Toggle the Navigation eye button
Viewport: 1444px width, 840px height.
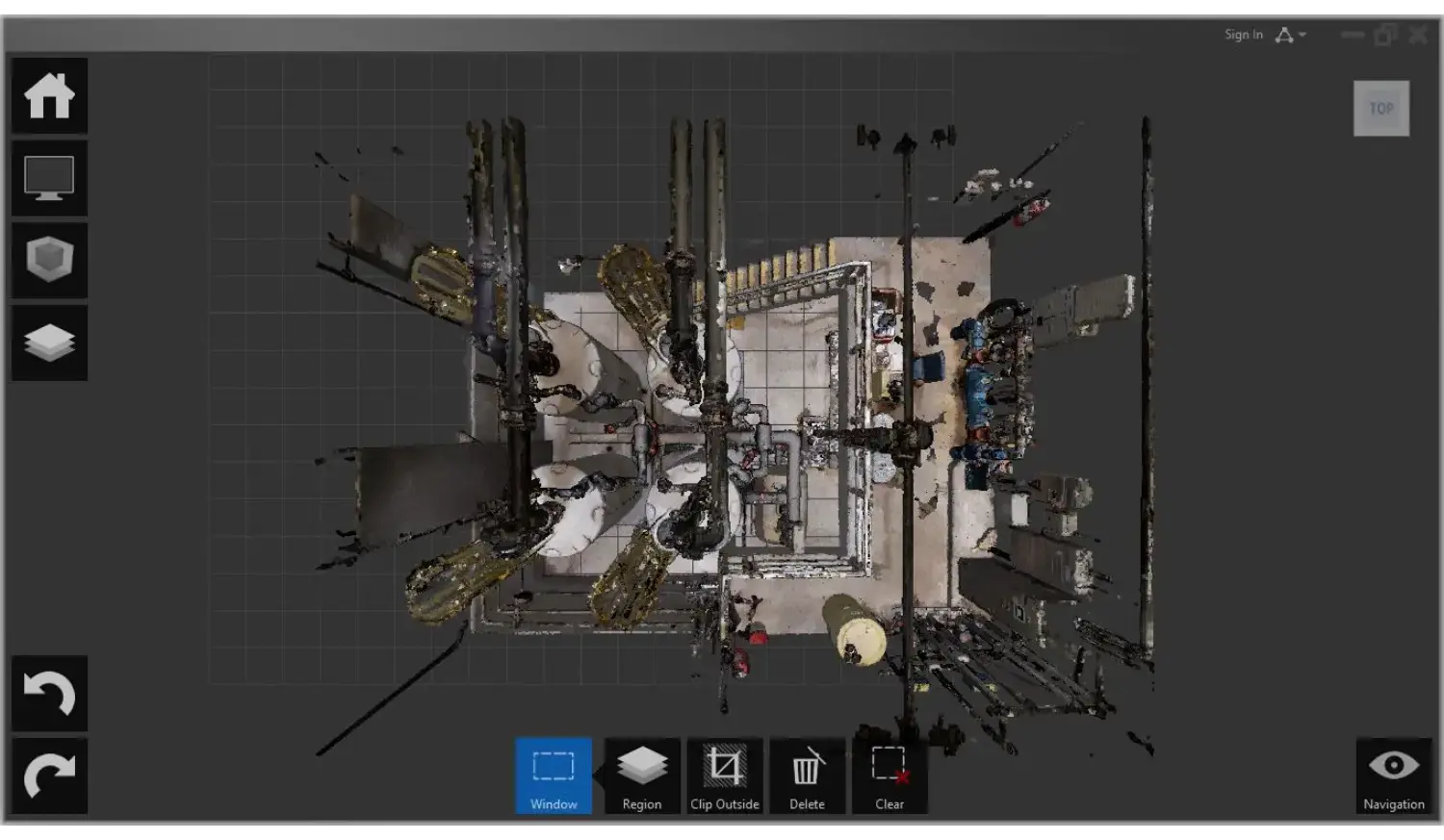coord(1393,776)
